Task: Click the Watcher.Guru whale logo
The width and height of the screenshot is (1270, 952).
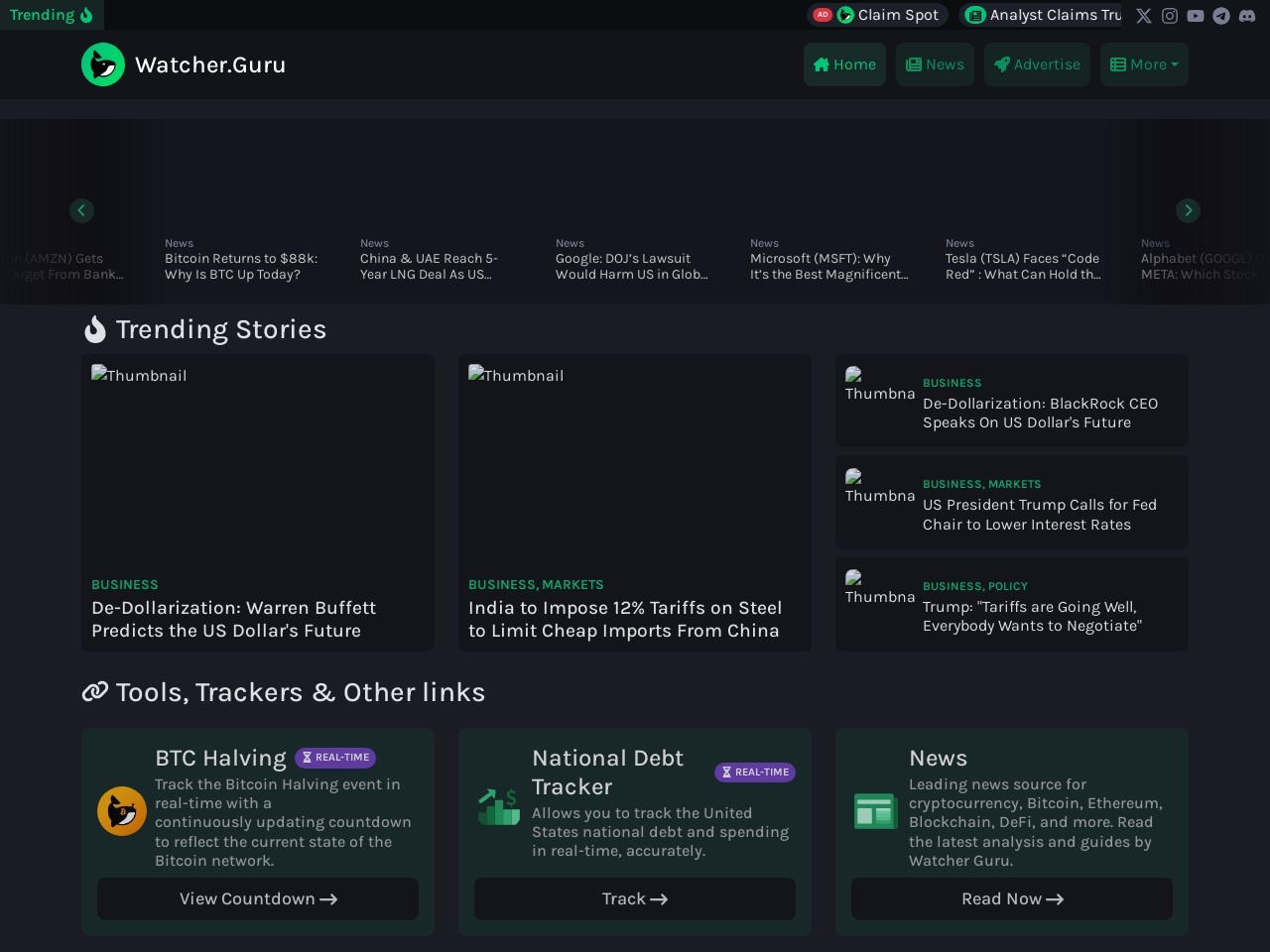Action: 103,64
